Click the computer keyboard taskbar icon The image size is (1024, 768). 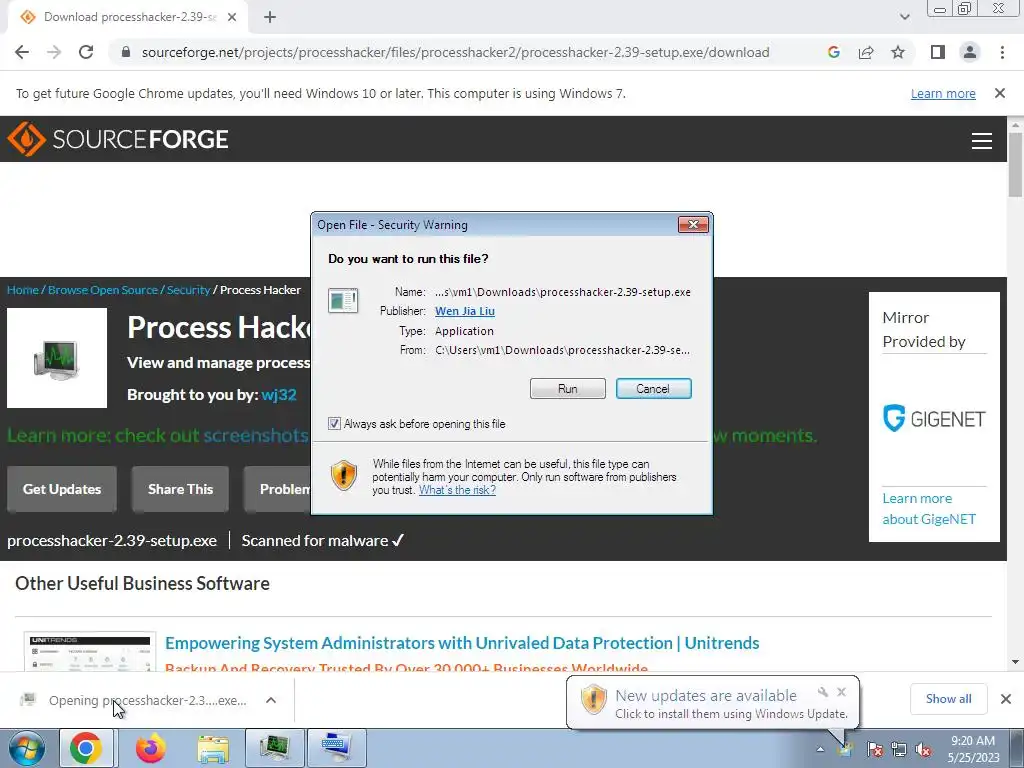[336, 748]
